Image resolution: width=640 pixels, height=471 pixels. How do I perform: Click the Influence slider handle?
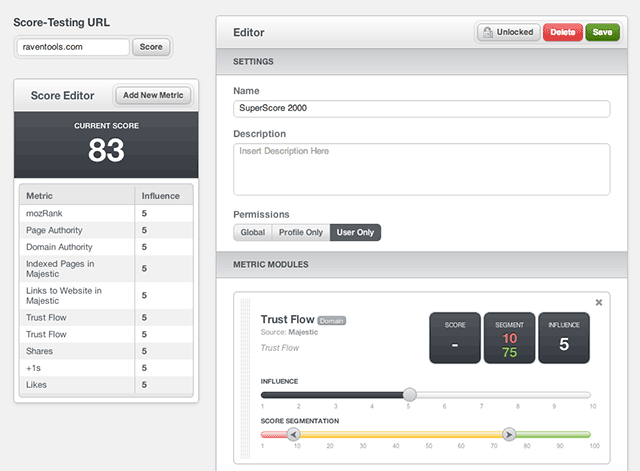pos(409,395)
